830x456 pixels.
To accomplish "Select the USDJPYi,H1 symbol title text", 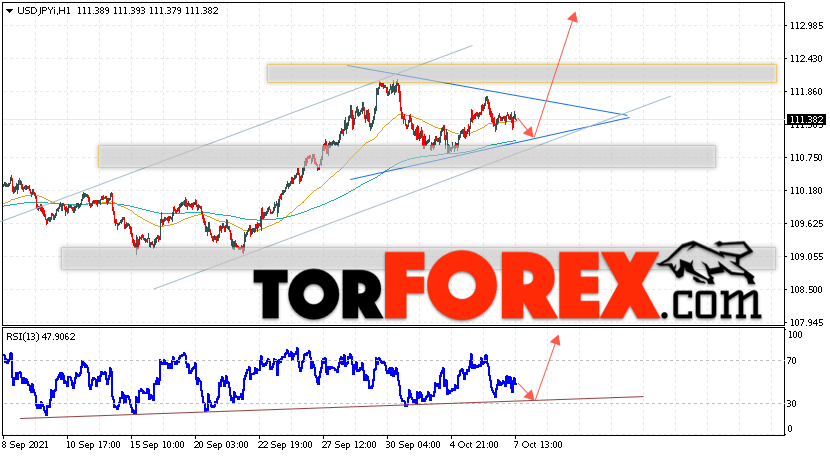I will pos(44,11).
